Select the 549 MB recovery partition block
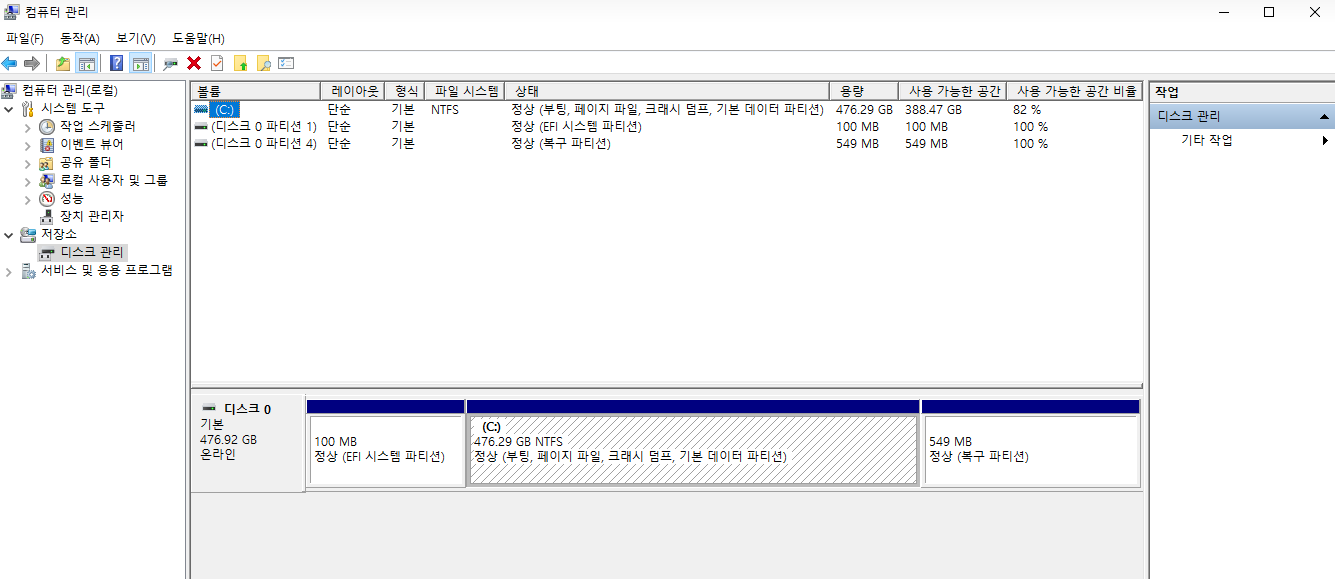 (1031, 450)
